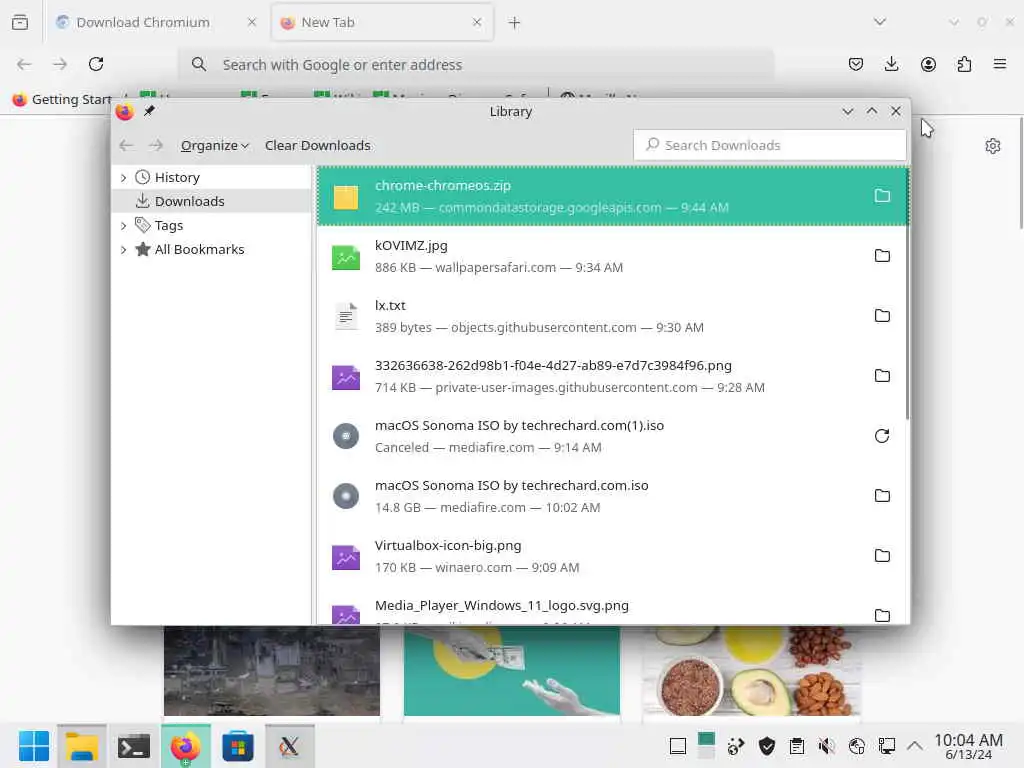1024x768 pixels.
Task: Expand the History tree node
Action: click(x=123, y=178)
